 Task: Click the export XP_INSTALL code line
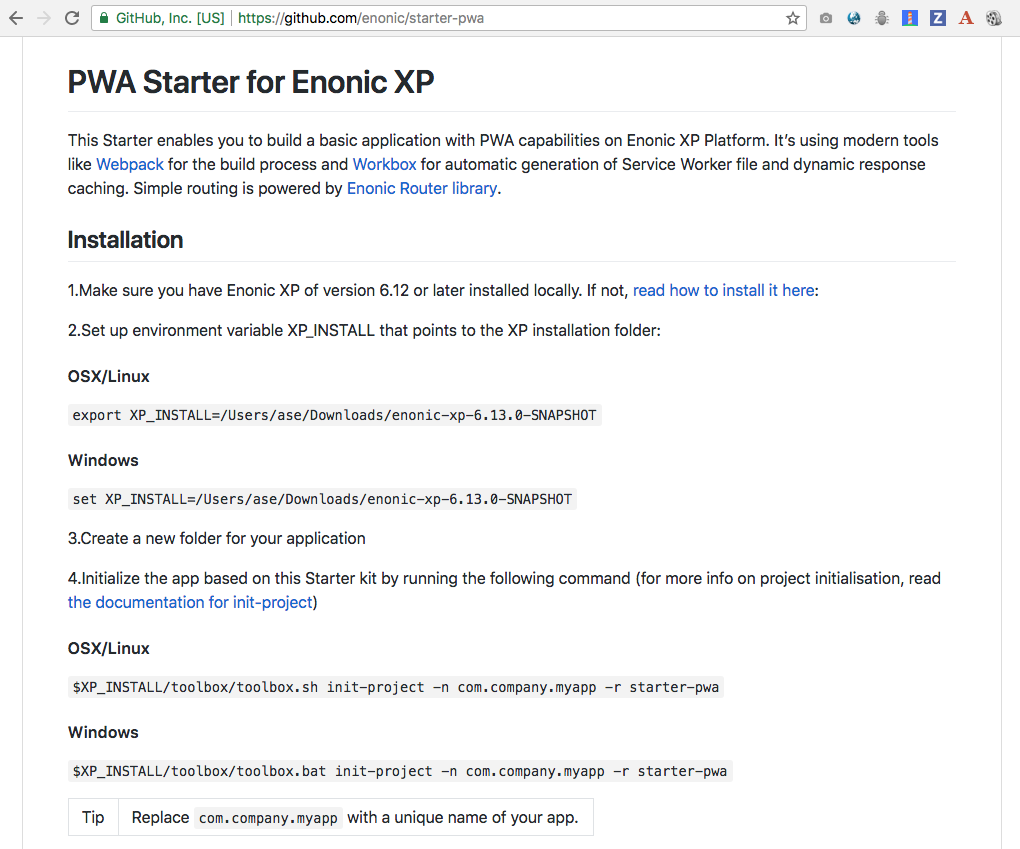coord(334,415)
